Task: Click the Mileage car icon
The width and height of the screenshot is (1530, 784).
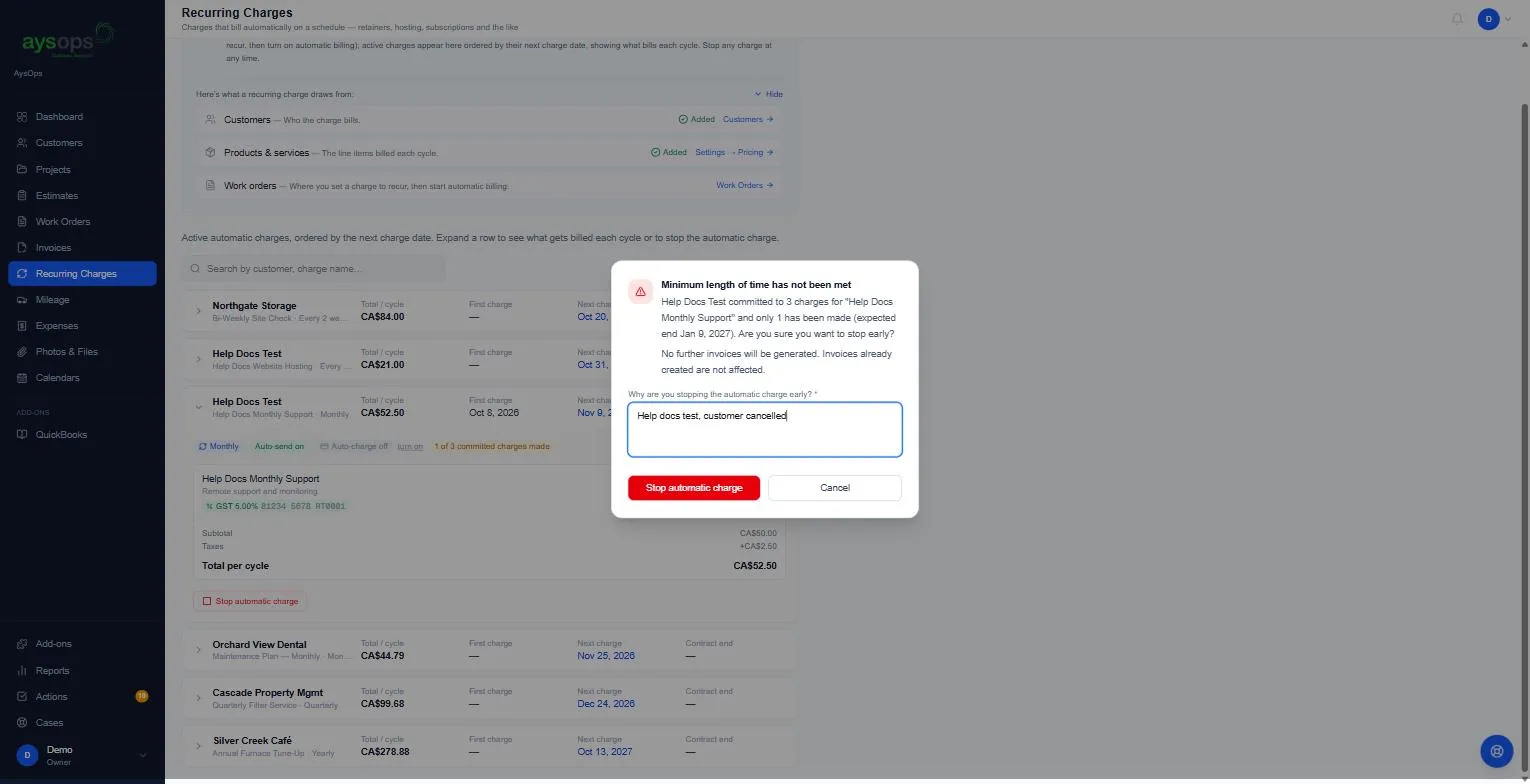Action: (22, 300)
